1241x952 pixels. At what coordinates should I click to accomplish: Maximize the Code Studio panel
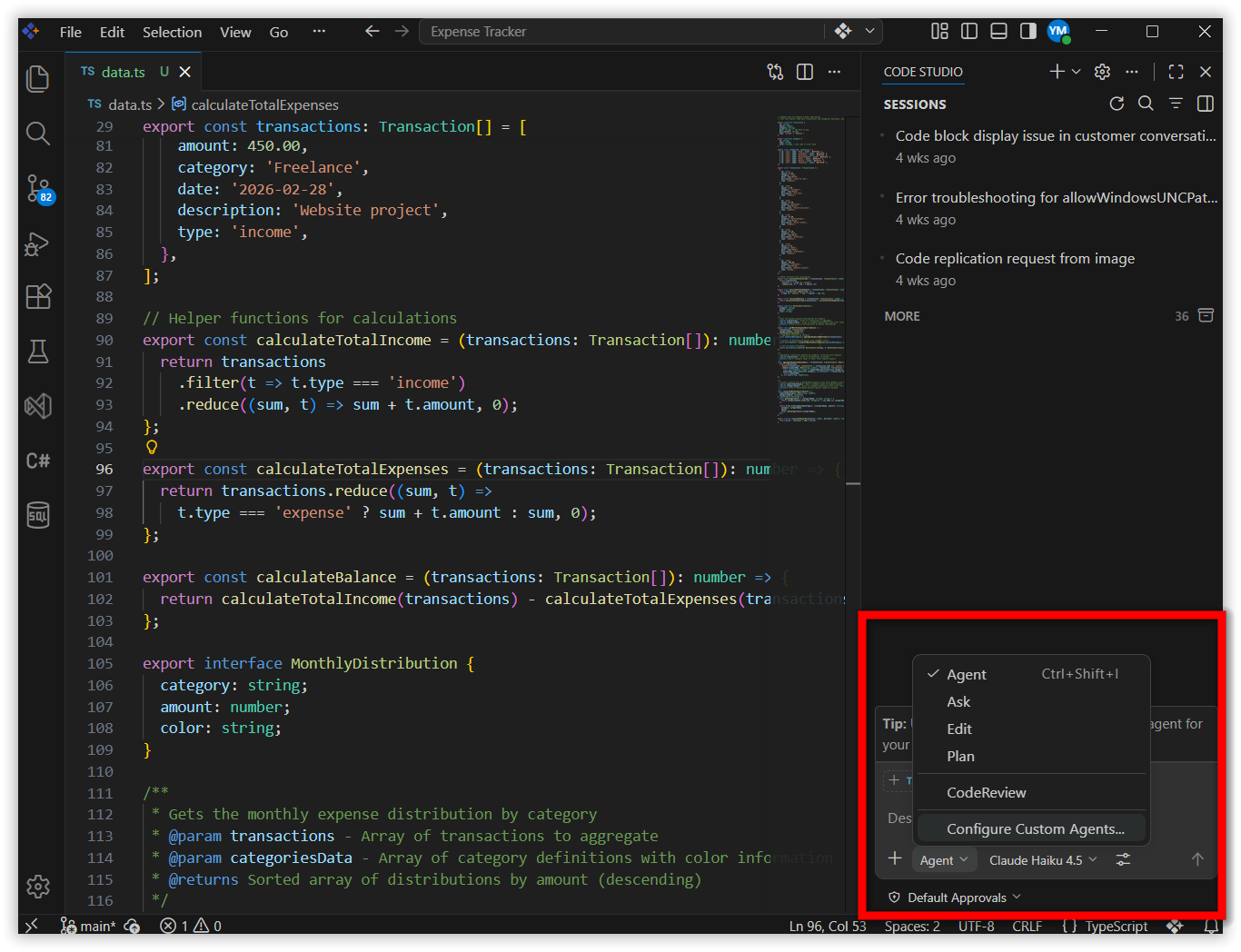pyautogui.click(x=1176, y=72)
